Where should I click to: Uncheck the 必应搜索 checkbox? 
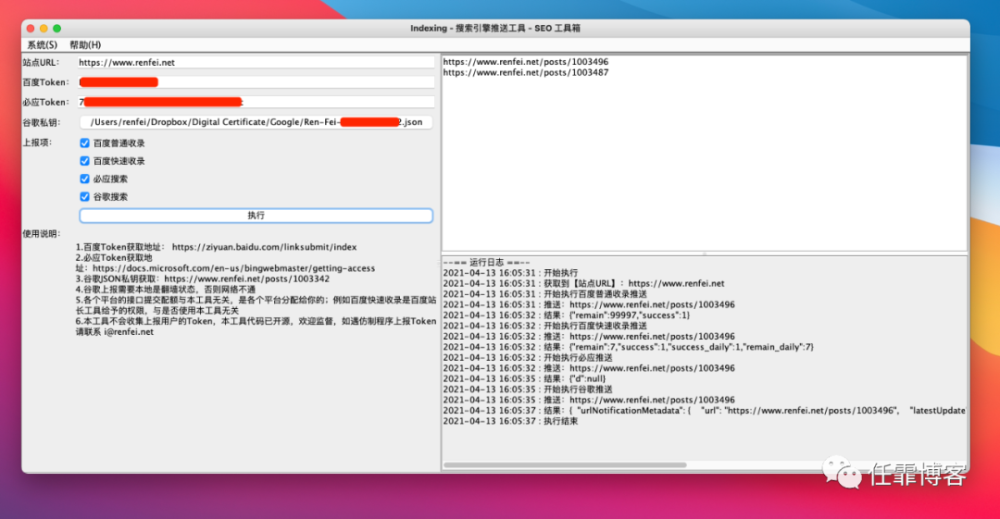click(85, 179)
